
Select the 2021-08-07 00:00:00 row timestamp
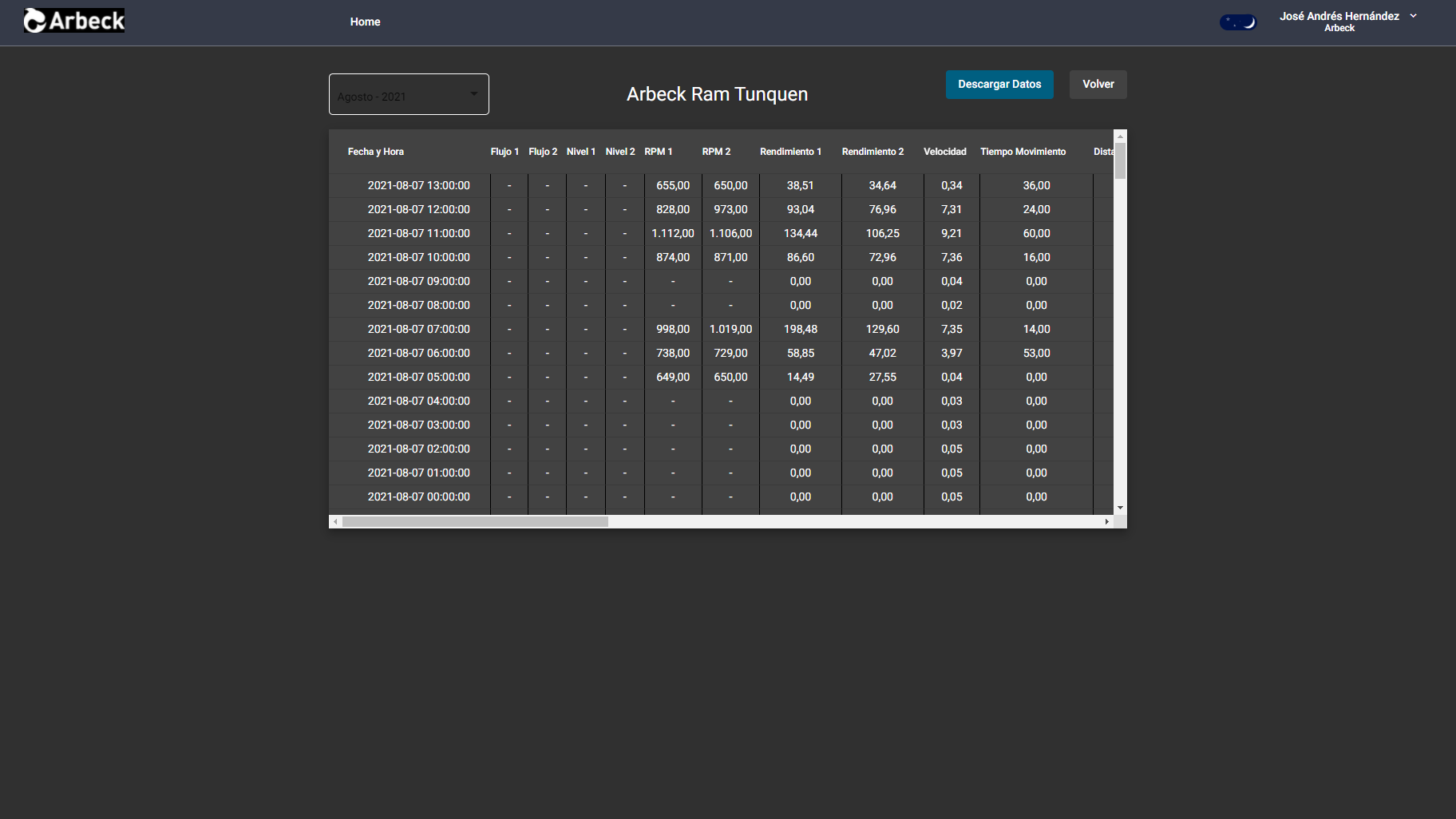coord(418,497)
